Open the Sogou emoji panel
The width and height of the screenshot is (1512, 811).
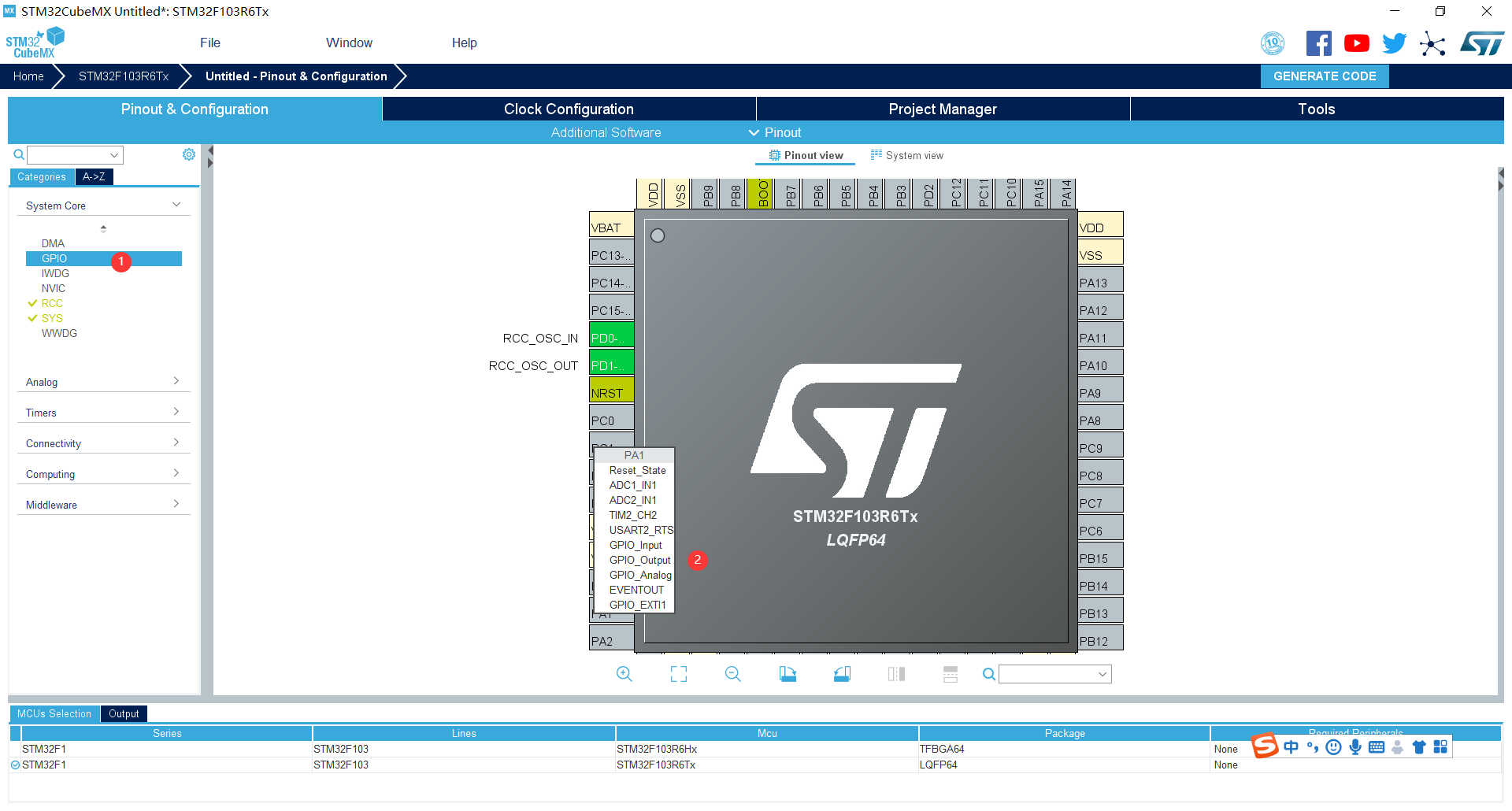(x=1333, y=747)
